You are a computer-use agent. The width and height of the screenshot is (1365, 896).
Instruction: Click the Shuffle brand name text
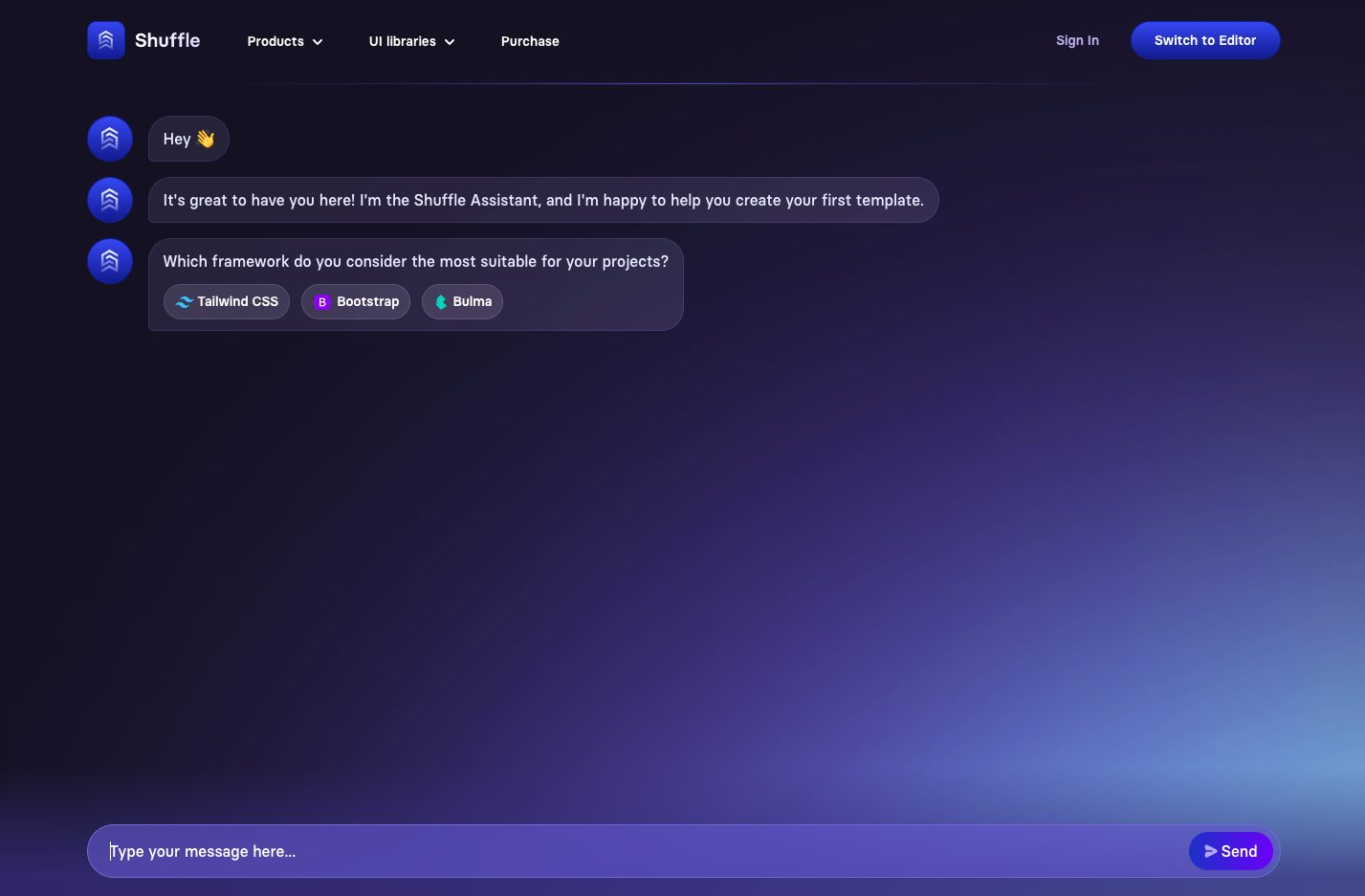coord(167,40)
